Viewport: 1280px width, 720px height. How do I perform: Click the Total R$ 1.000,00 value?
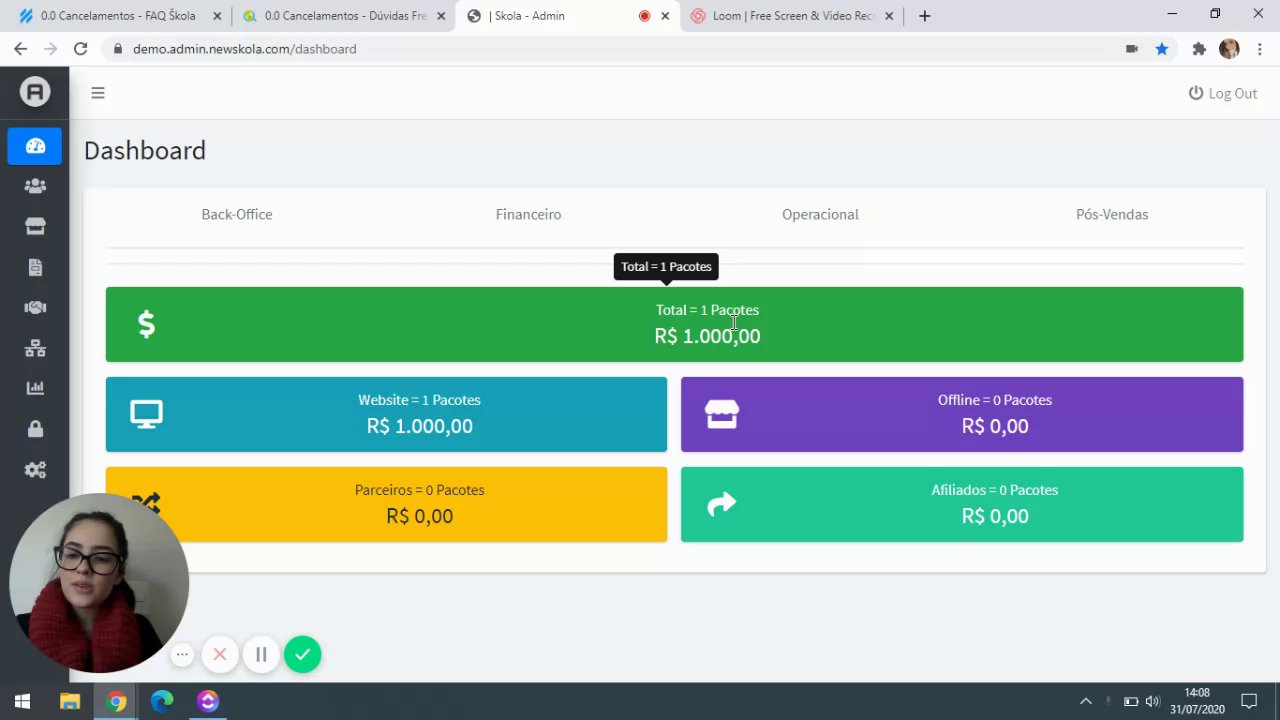coord(707,336)
